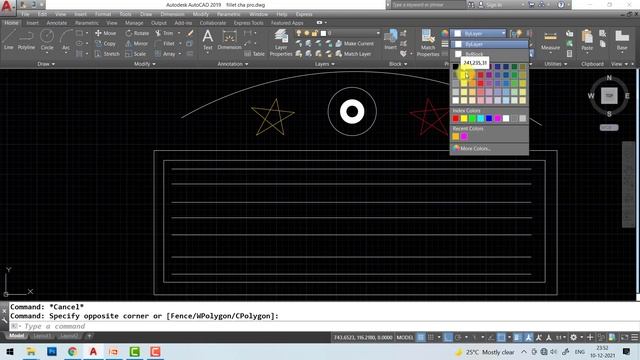Activate the Fillet command
640x360 pixels.
[x=165, y=43]
